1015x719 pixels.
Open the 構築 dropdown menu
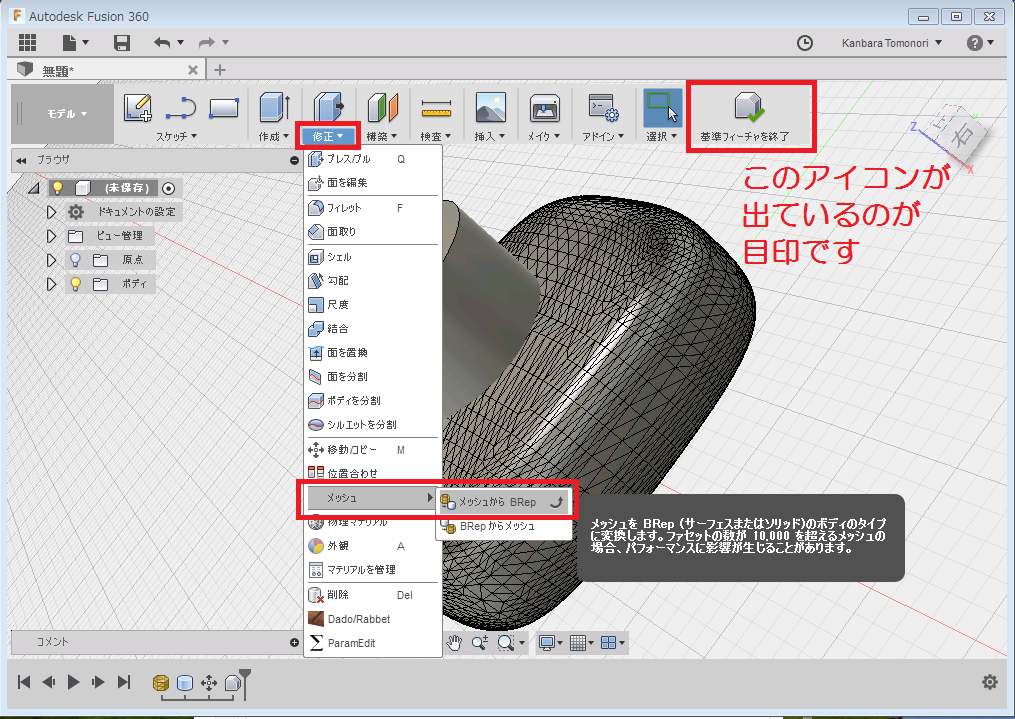tap(382, 137)
